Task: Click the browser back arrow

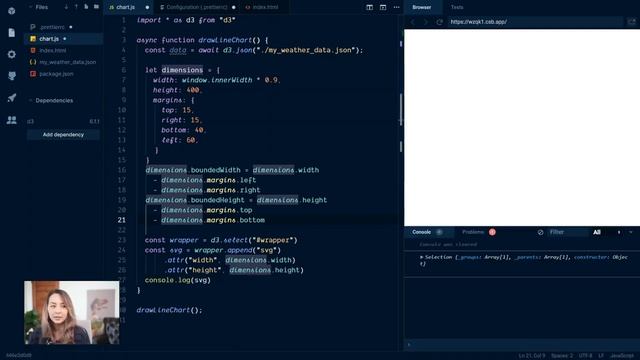Action: click(x=413, y=22)
